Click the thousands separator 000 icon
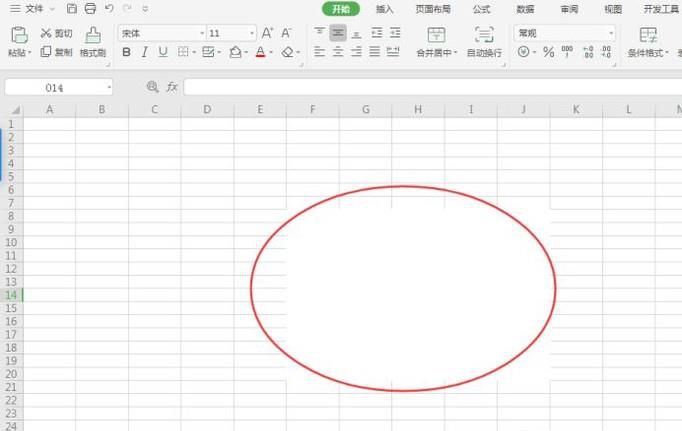Viewport: 682px width, 431px height. coord(567,52)
